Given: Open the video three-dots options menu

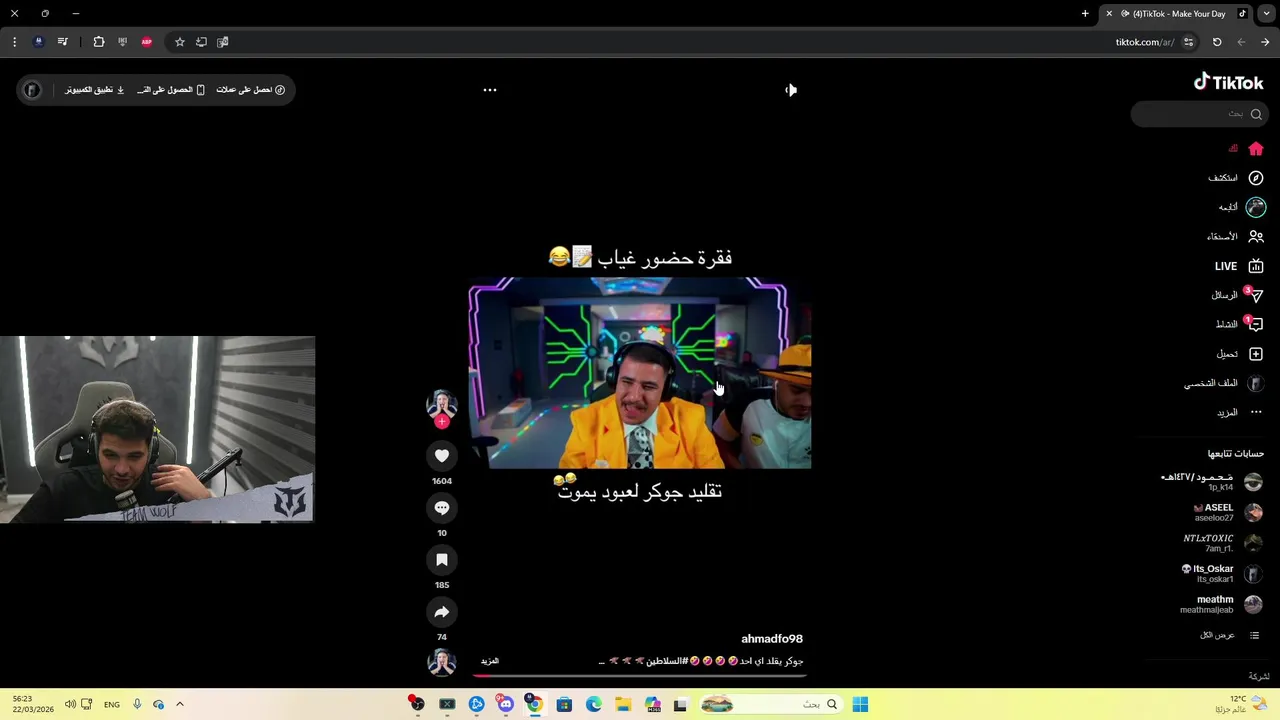Looking at the screenshot, I should pyautogui.click(x=490, y=90).
